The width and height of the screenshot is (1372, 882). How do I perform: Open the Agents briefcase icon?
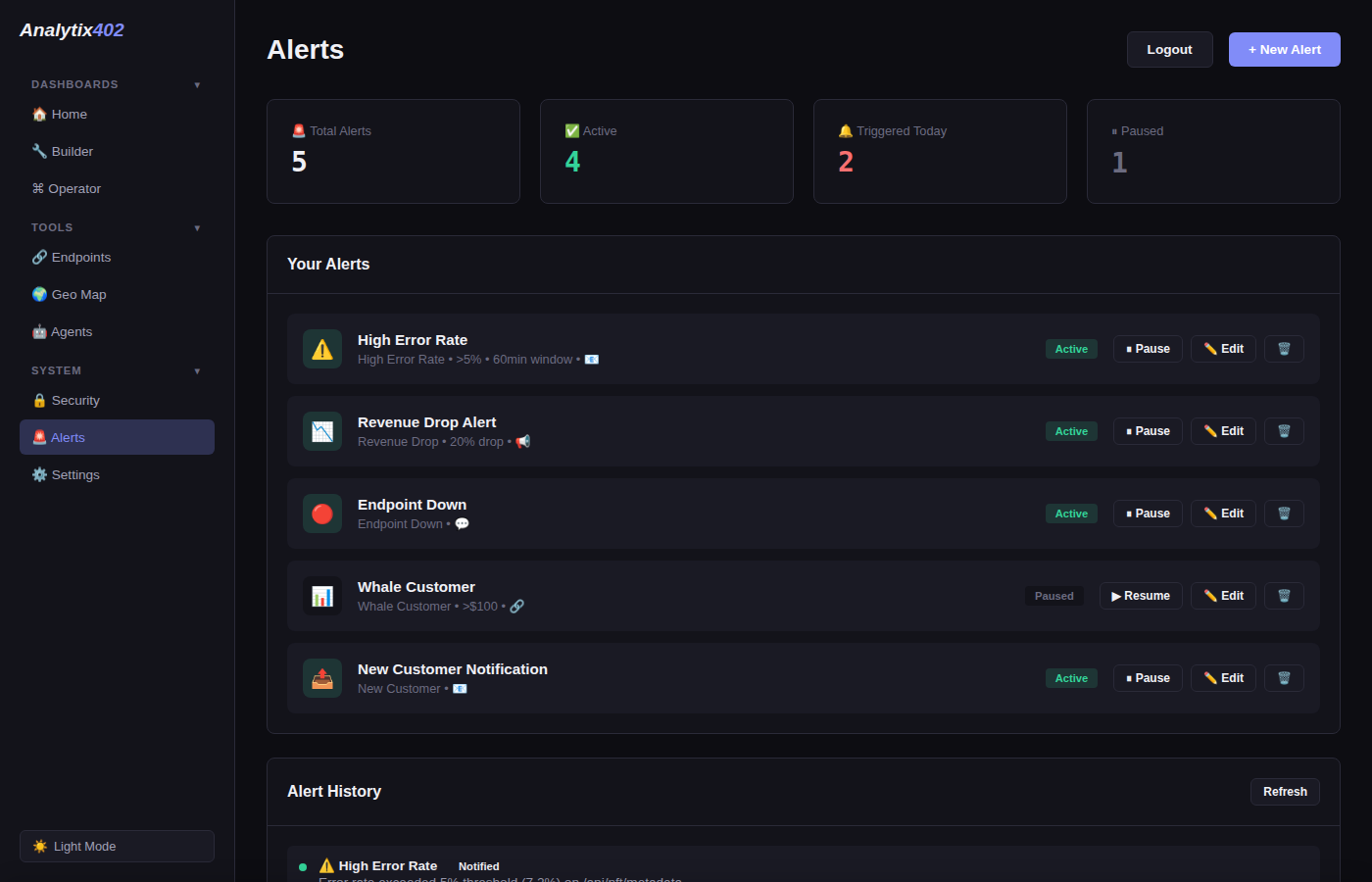[38, 331]
